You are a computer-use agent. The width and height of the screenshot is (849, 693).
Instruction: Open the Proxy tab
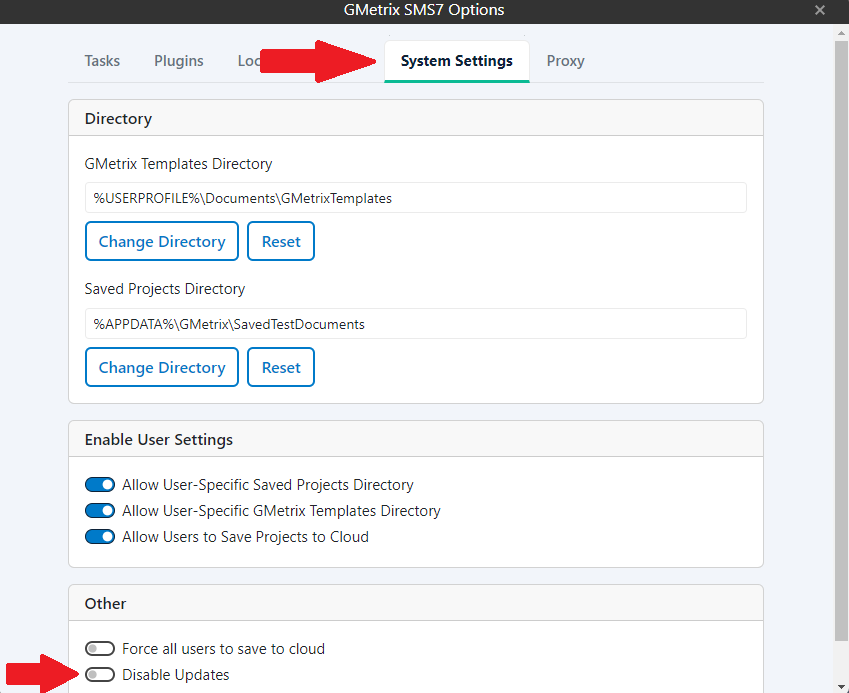[x=565, y=61]
